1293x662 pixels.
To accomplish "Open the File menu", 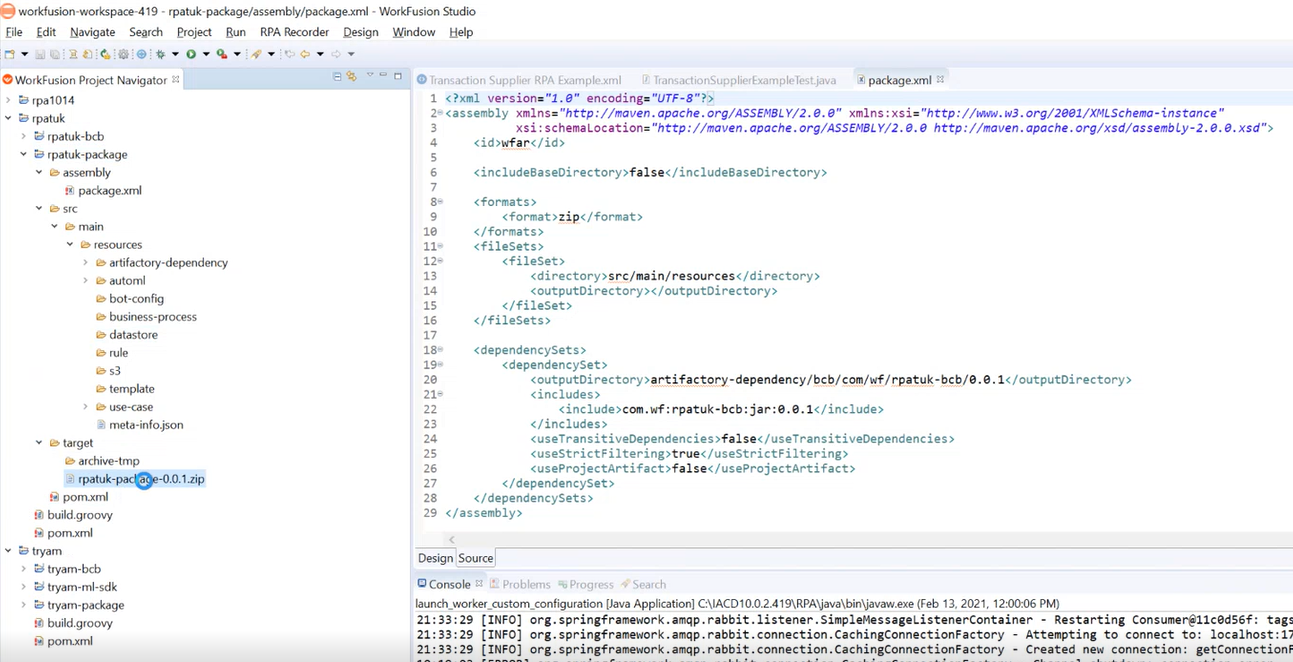I will coord(14,32).
